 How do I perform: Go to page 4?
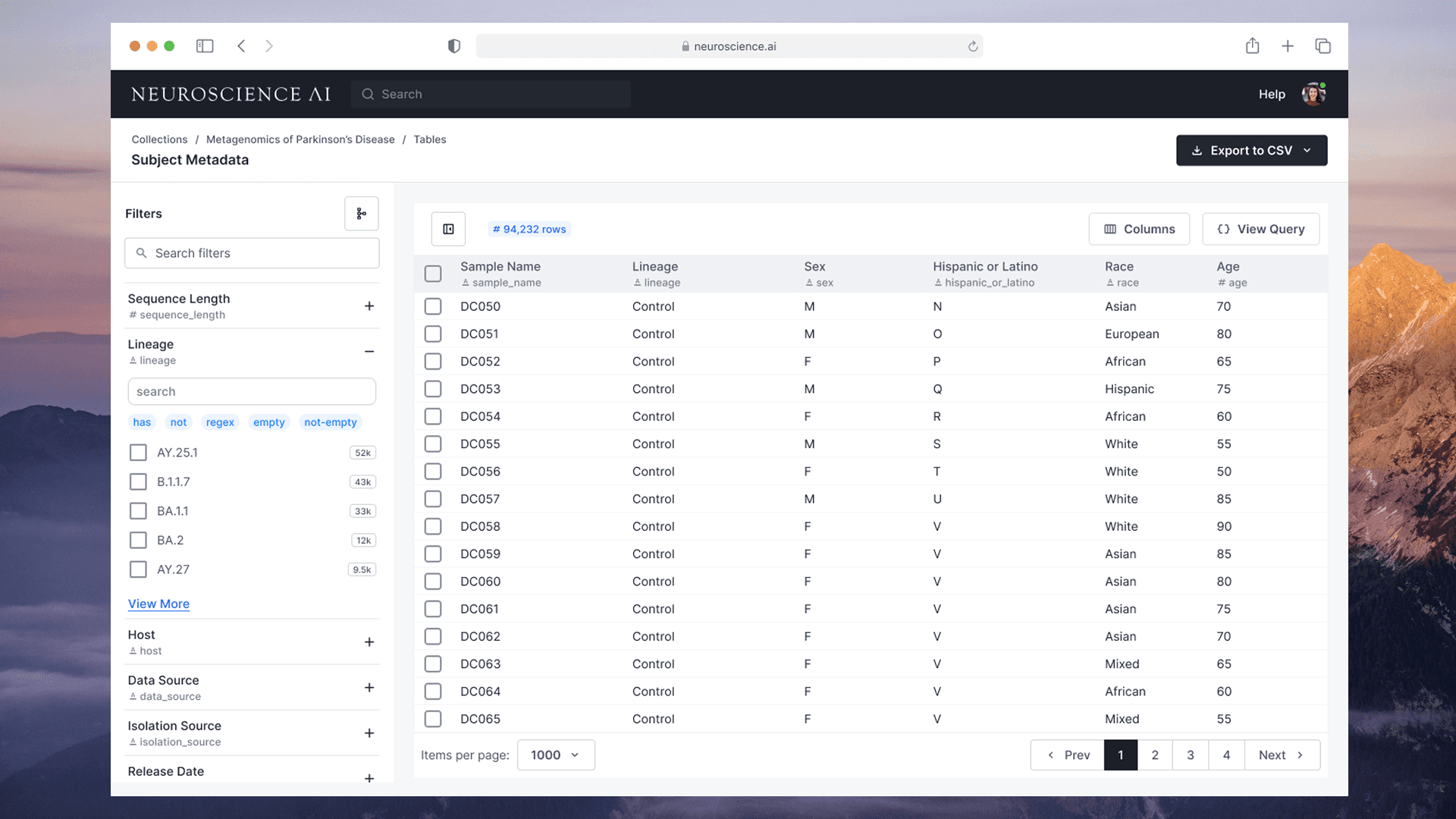[x=1226, y=755]
